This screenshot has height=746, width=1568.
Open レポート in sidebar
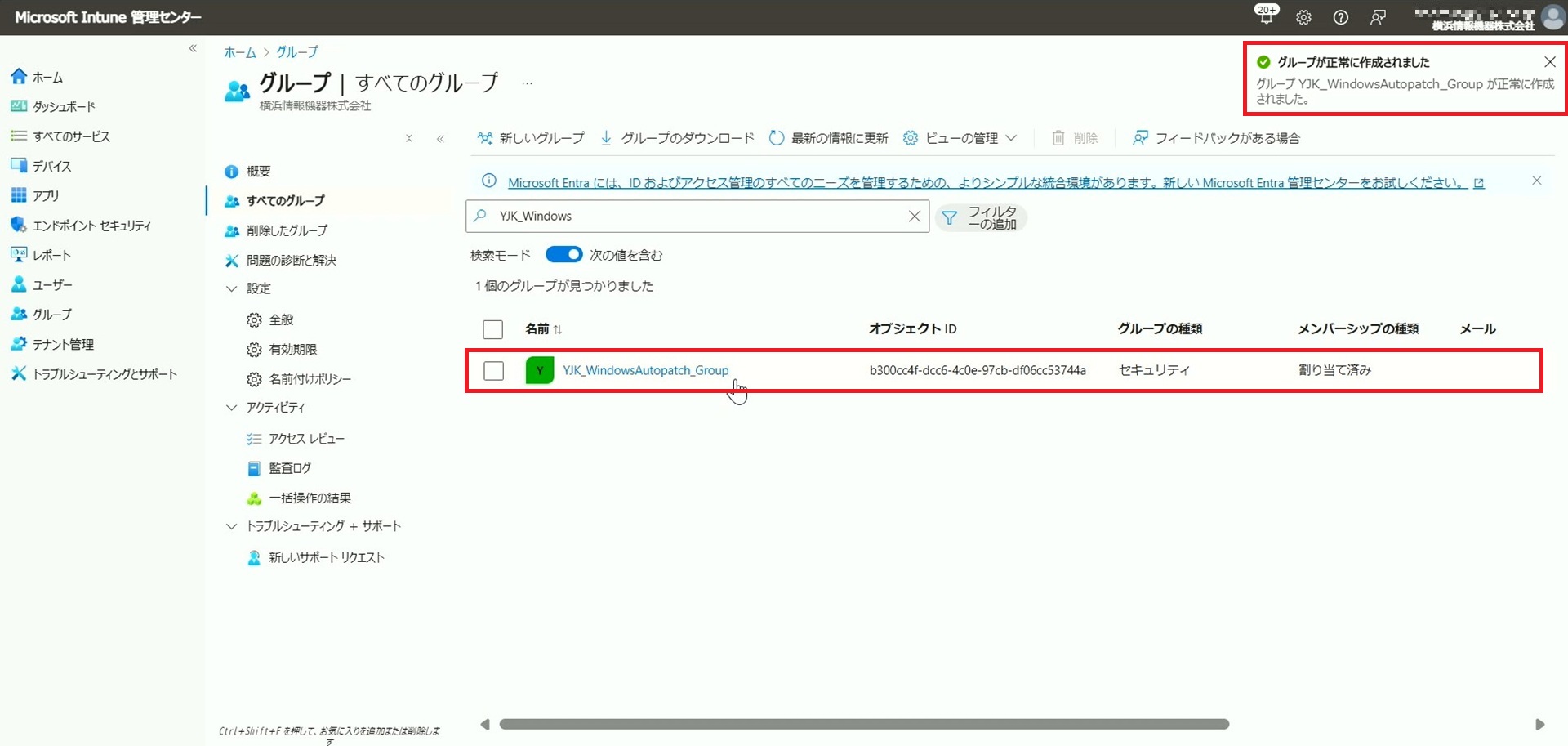[41, 255]
